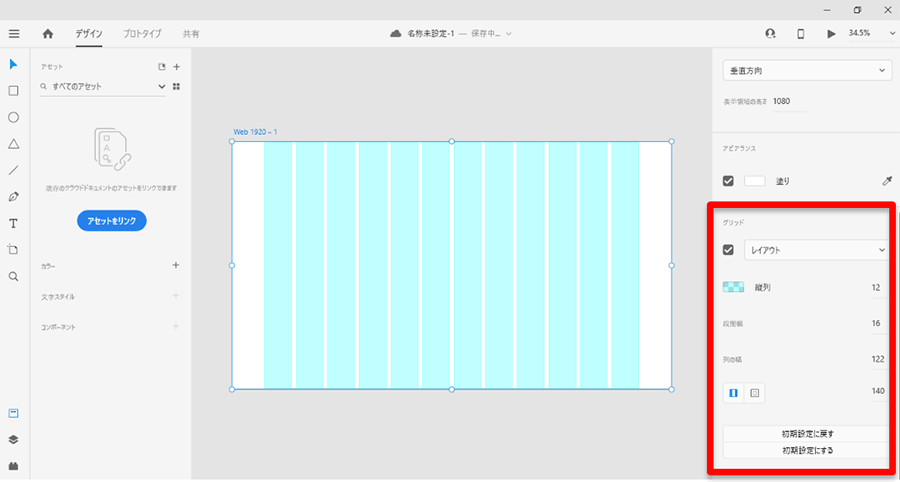
Task: Select the Artboard tool
Action: point(14,250)
